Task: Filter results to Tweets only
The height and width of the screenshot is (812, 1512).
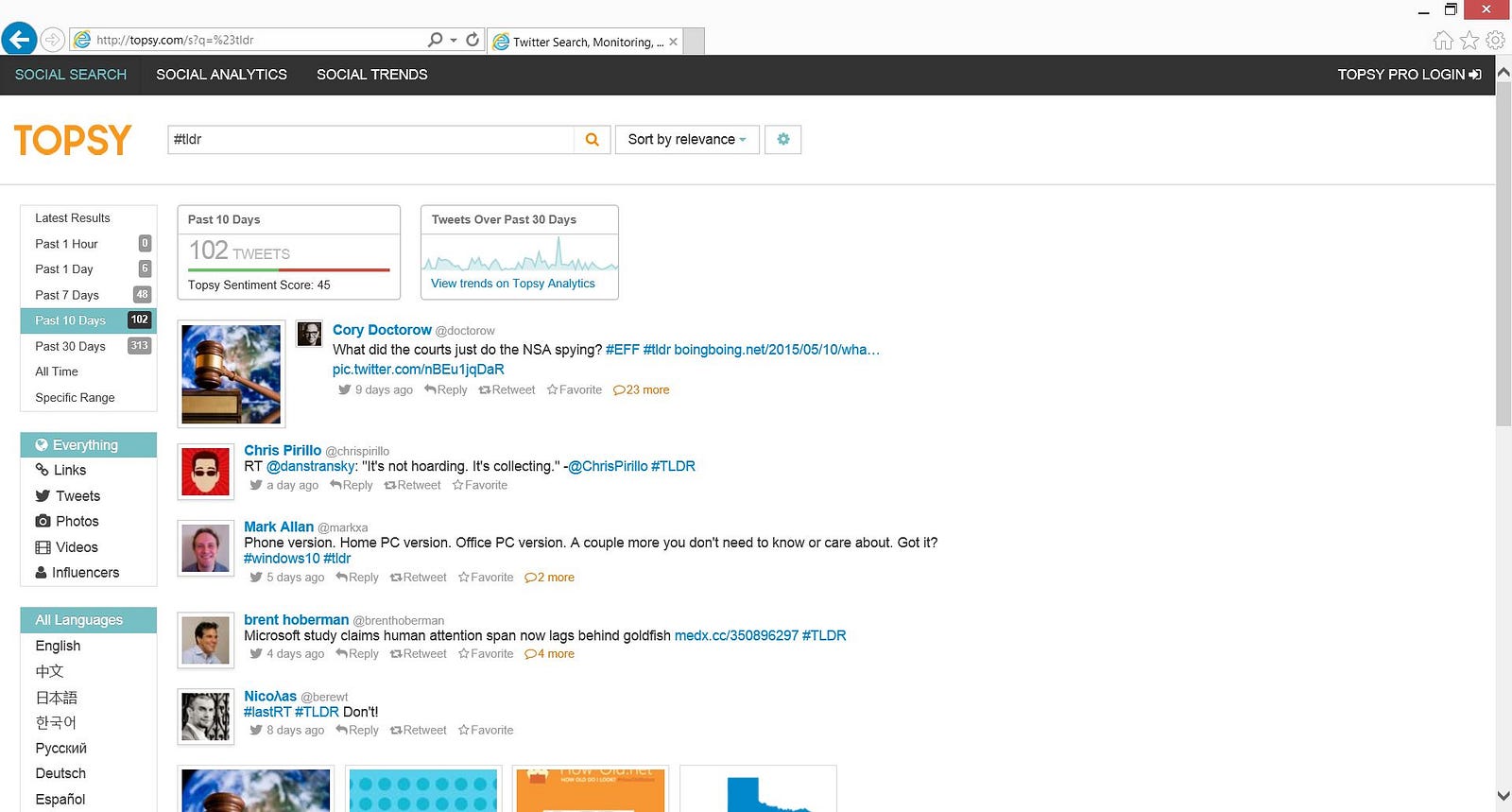Action: click(89, 496)
